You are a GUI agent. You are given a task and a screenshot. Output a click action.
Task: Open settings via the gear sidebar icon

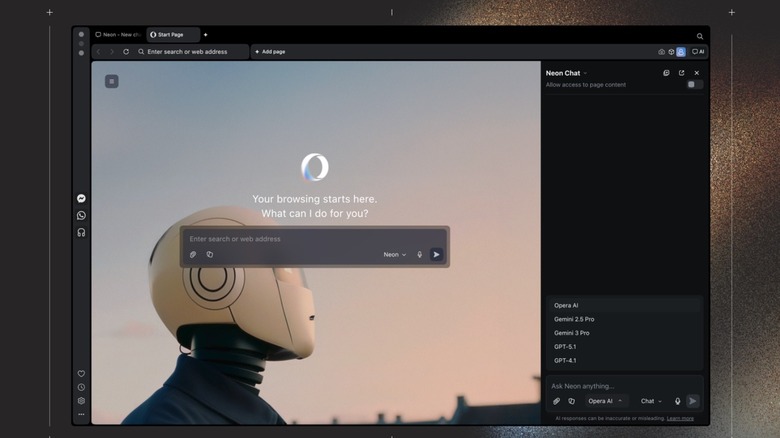81,401
